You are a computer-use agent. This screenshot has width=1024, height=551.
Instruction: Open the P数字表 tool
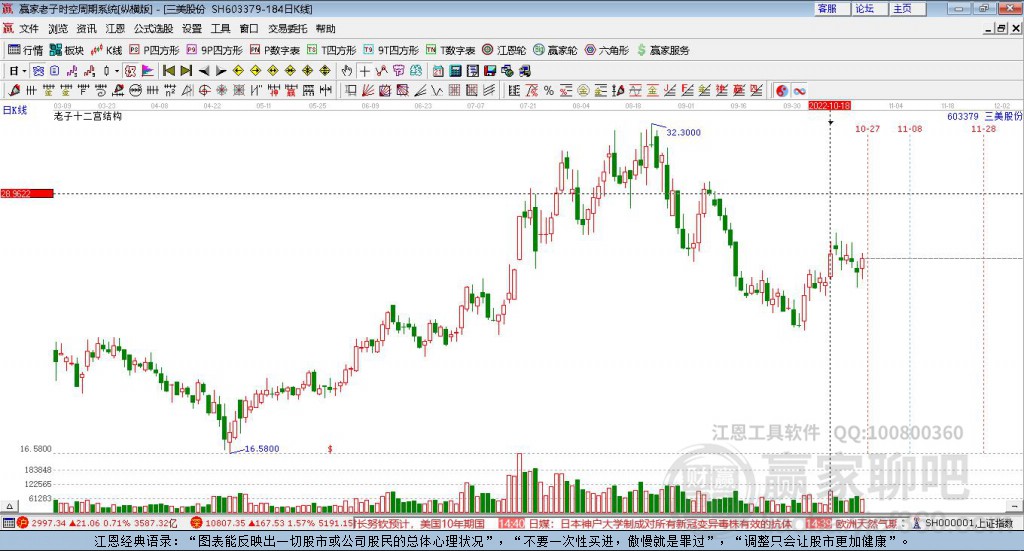point(274,50)
